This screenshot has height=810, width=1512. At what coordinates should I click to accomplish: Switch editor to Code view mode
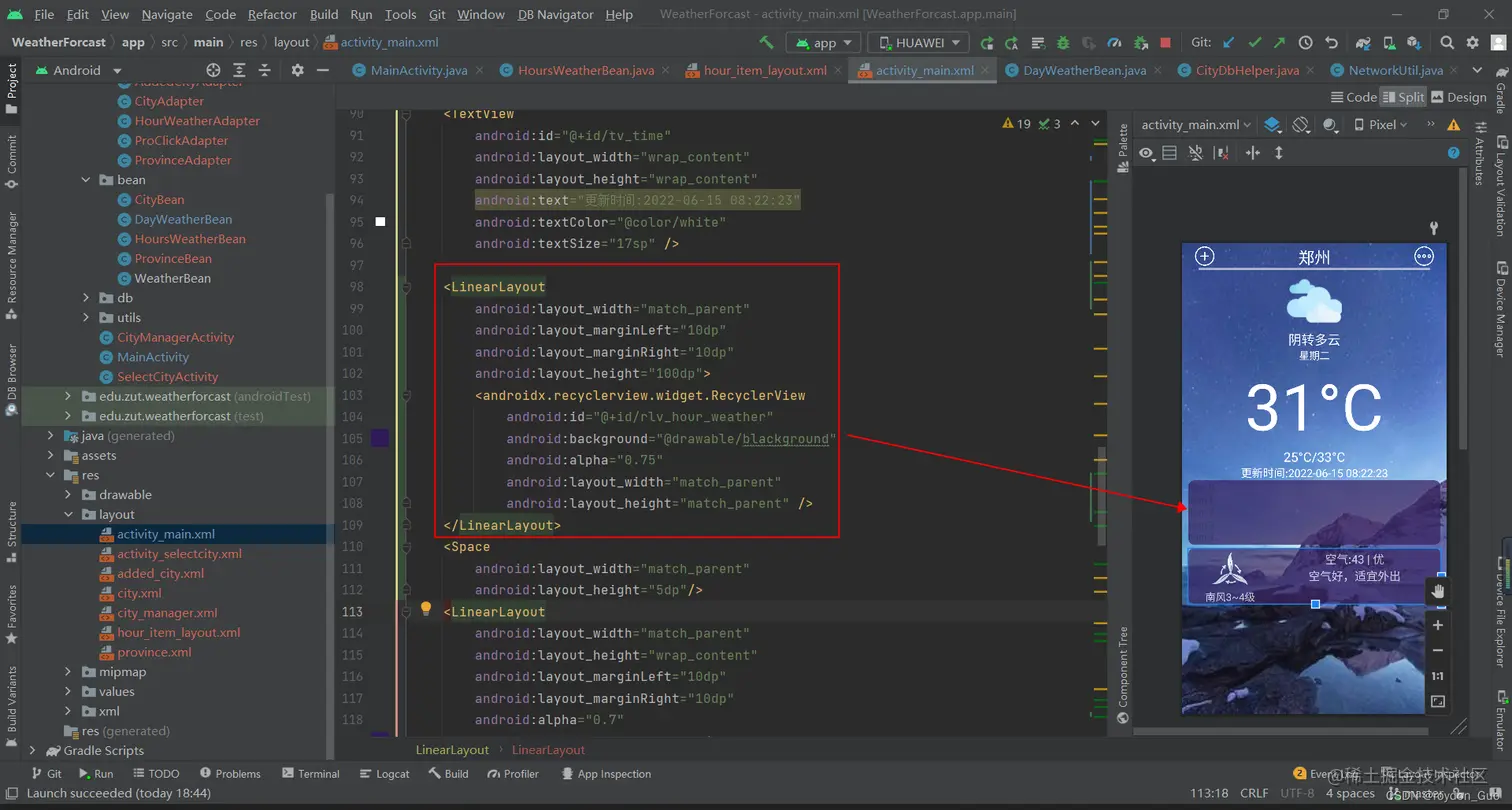(1354, 97)
